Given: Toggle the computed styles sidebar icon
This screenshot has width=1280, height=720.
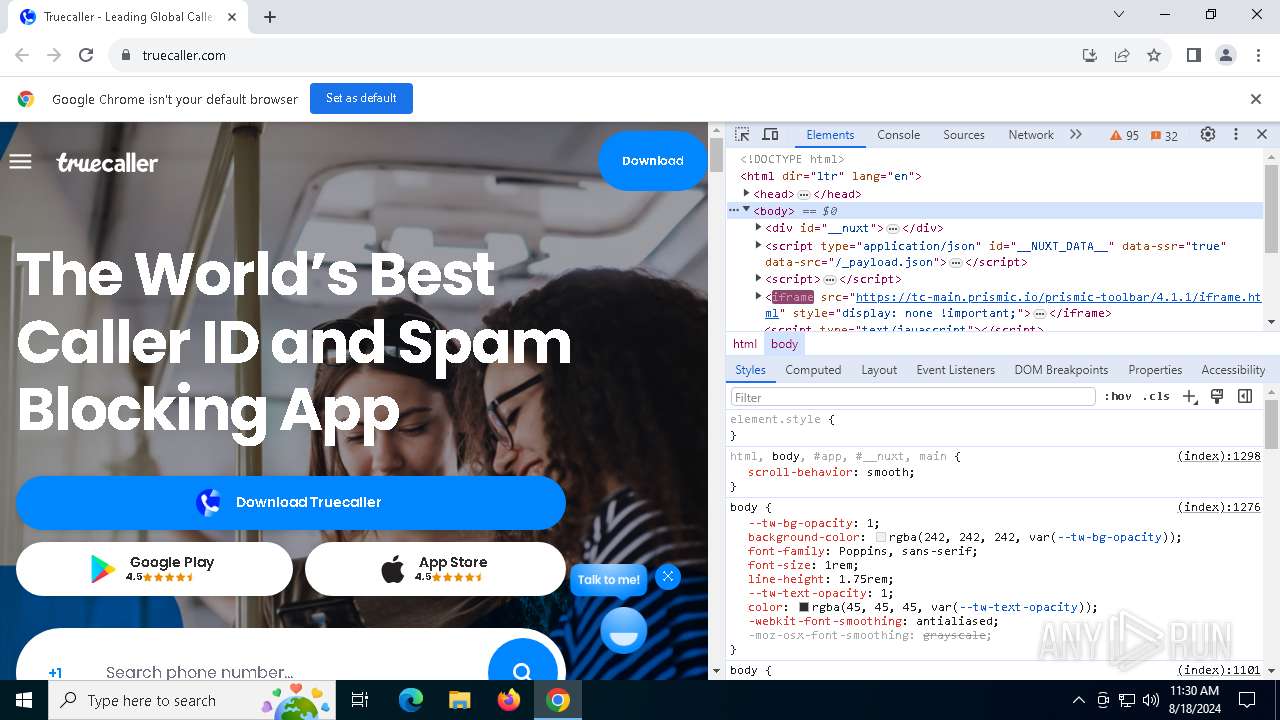Looking at the screenshot, I should (1245, 397).
